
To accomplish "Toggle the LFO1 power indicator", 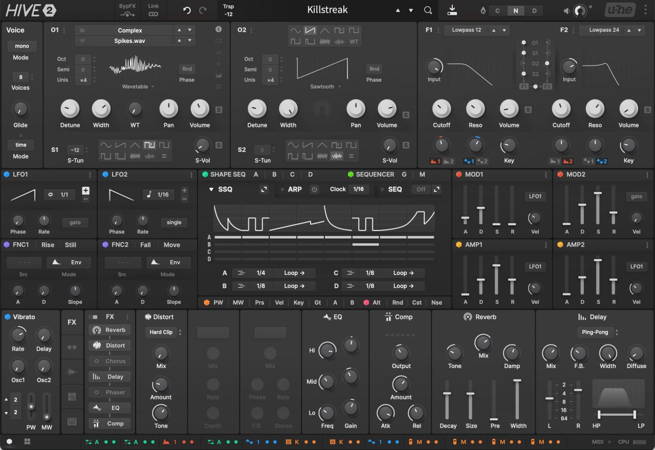I will pyautogui.click(x=6, y=175).
